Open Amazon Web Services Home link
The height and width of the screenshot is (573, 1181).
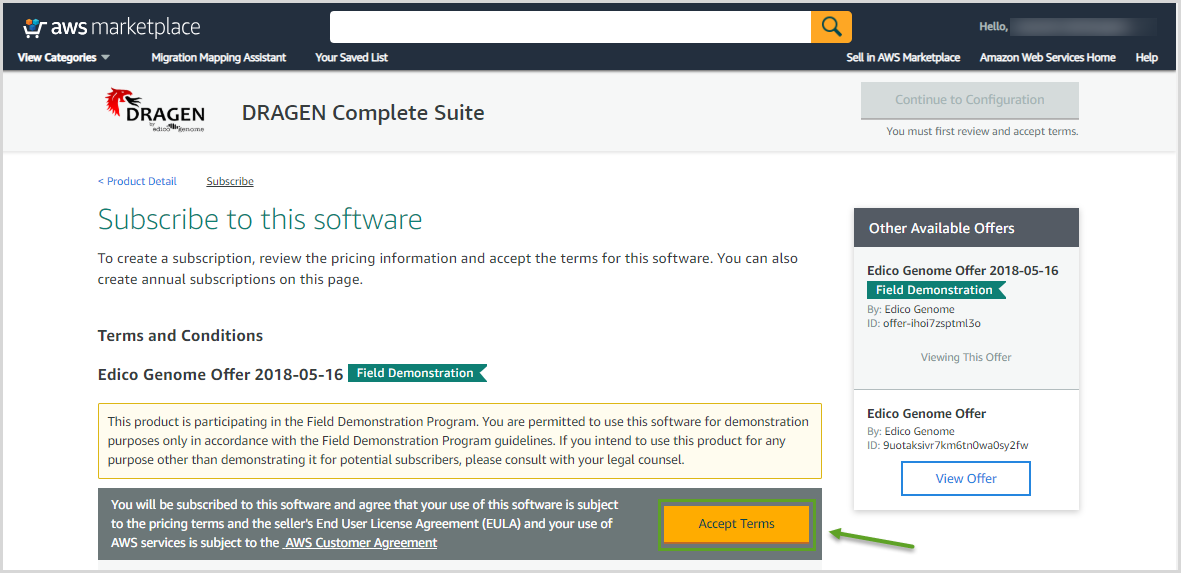coord(1048,57)
